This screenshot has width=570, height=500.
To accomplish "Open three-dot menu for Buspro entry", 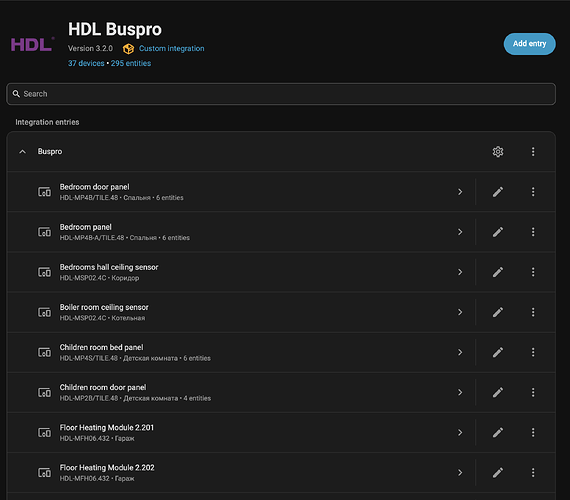I will click(533, 152).
